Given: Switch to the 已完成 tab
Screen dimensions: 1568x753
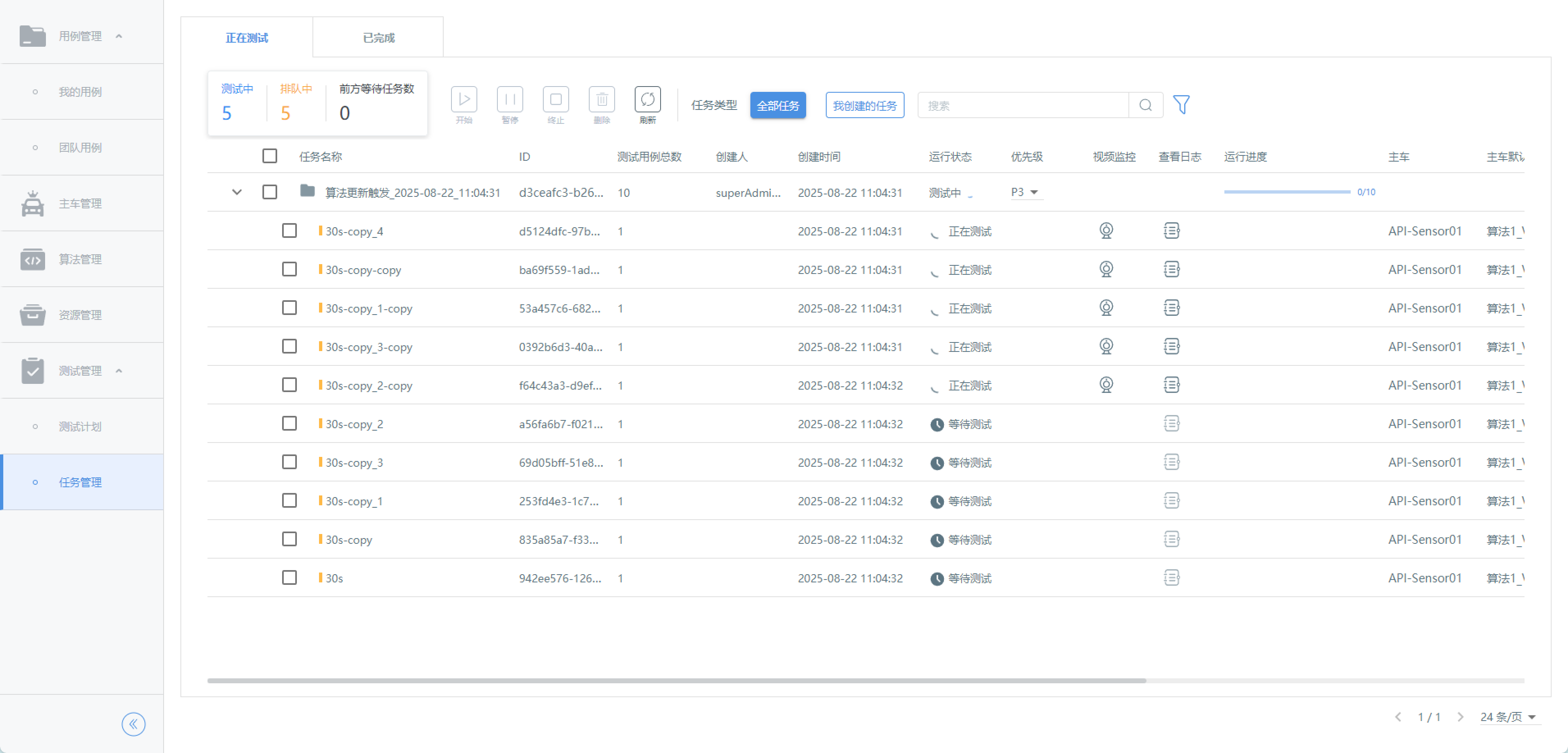Looking at the screenshot, I should coord(378,38).
